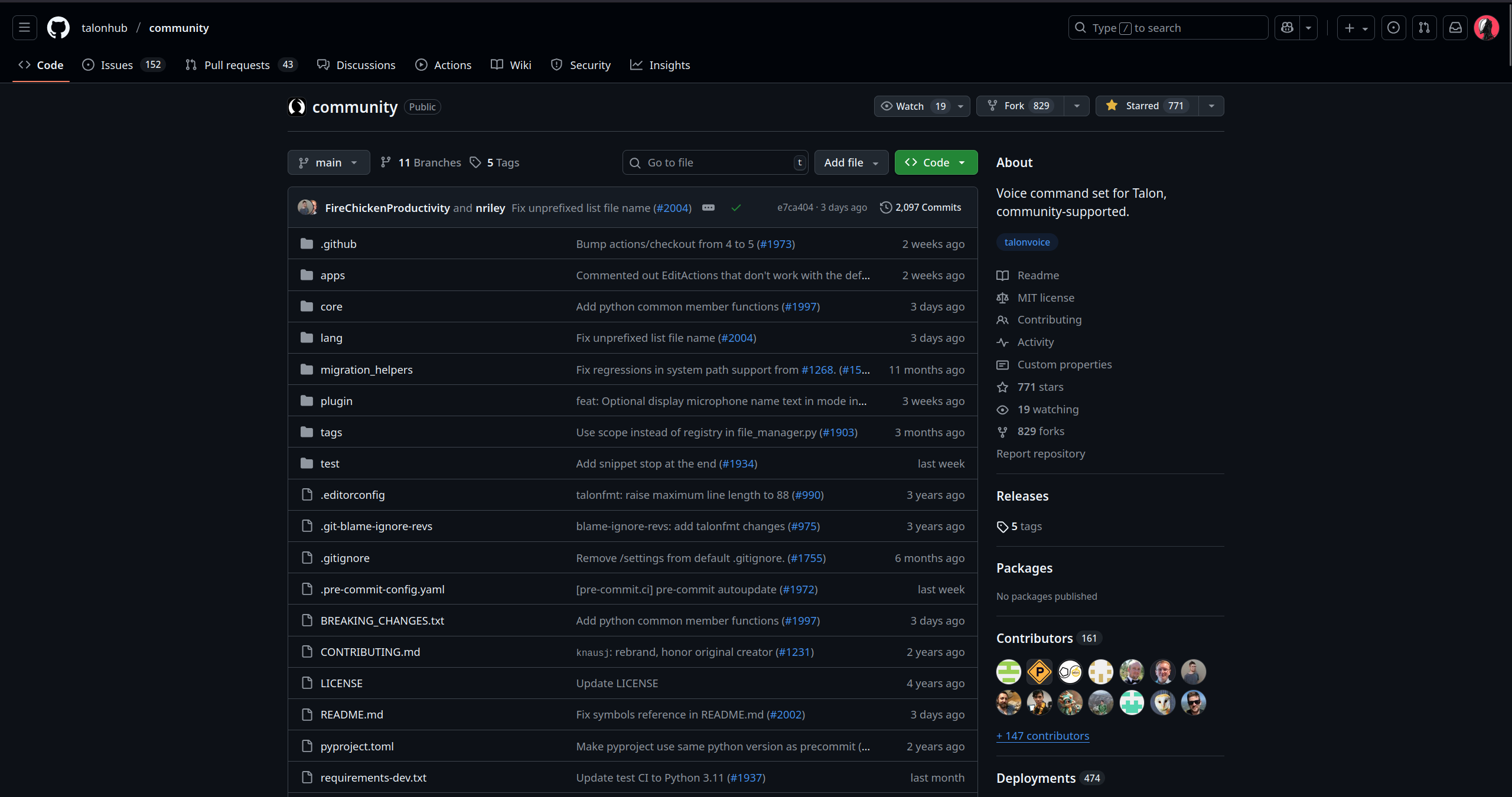Open the Insights tab

click(660, 65)
